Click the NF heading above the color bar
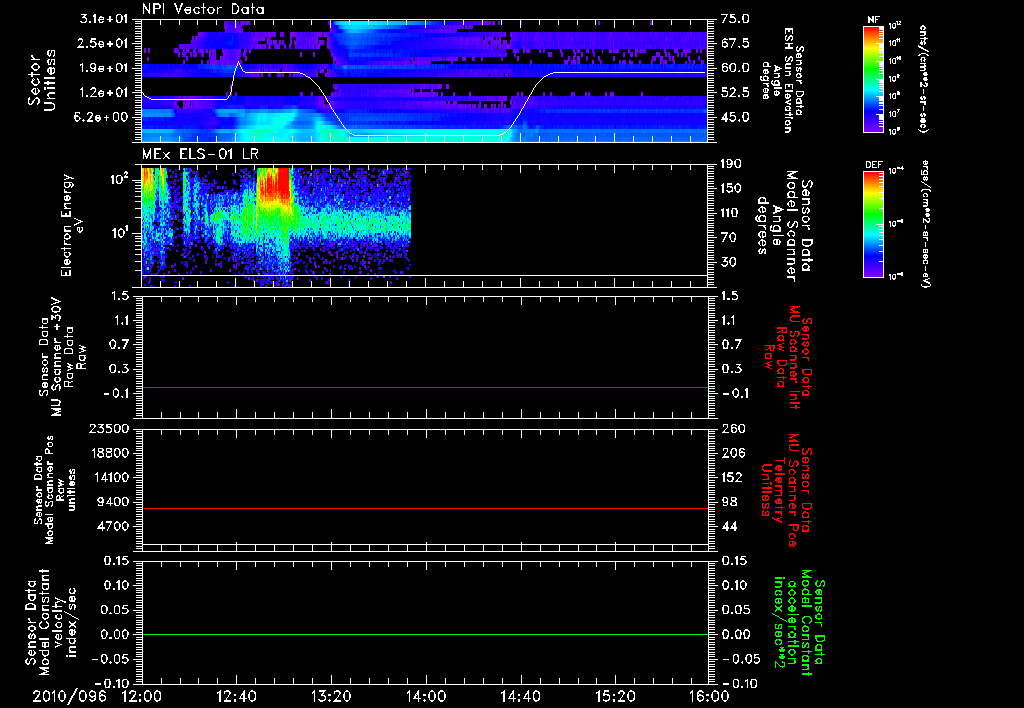Screen dimensions: 1024x708 coord(873,20)
